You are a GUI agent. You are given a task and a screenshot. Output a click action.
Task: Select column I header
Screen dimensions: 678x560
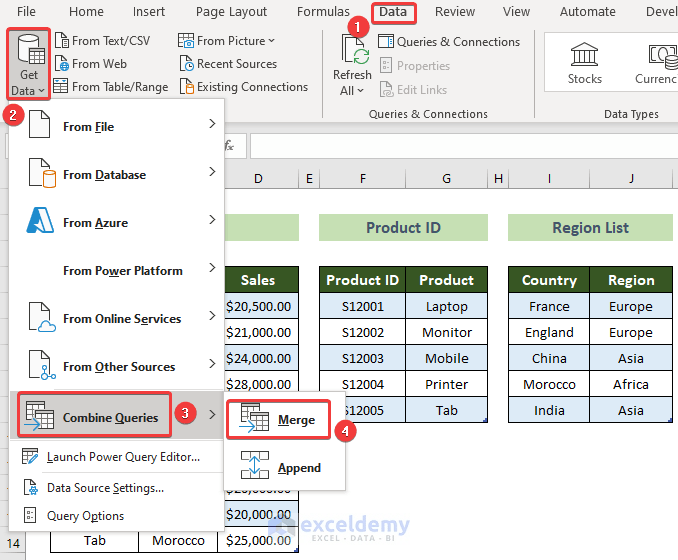click(549, 179)
